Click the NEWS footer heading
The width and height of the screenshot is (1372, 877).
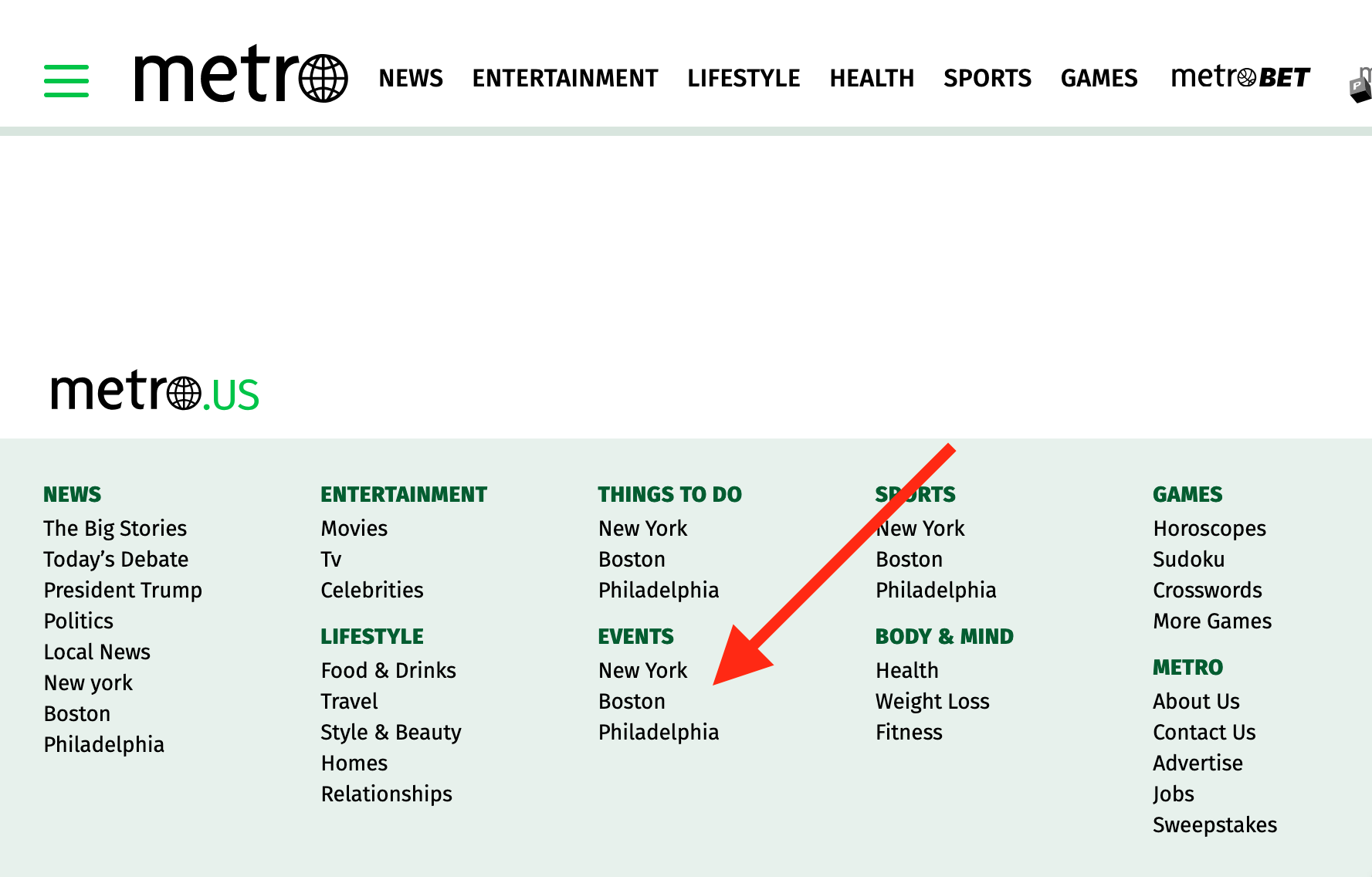[x=73, y=494]
